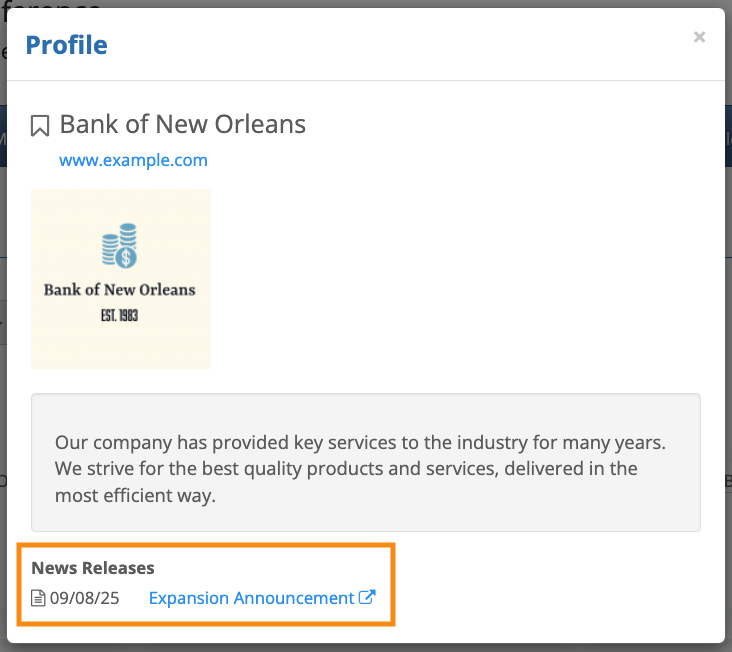Open the Expansion Announcement news release
This screenshot has width=732, height=652.
[x=251, y=598]
